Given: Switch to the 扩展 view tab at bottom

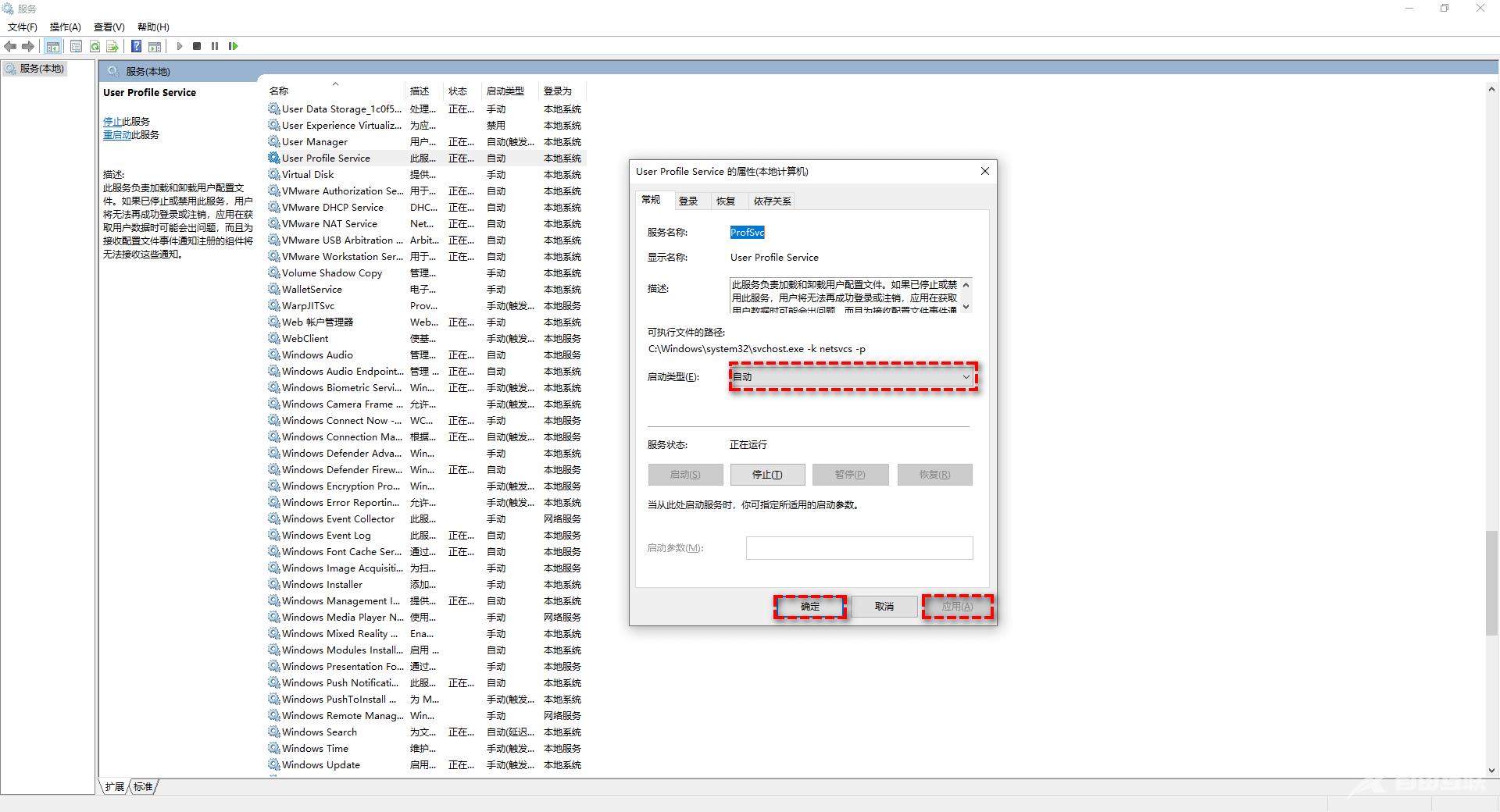Looking at the screenshot, I should pos(115,787).
